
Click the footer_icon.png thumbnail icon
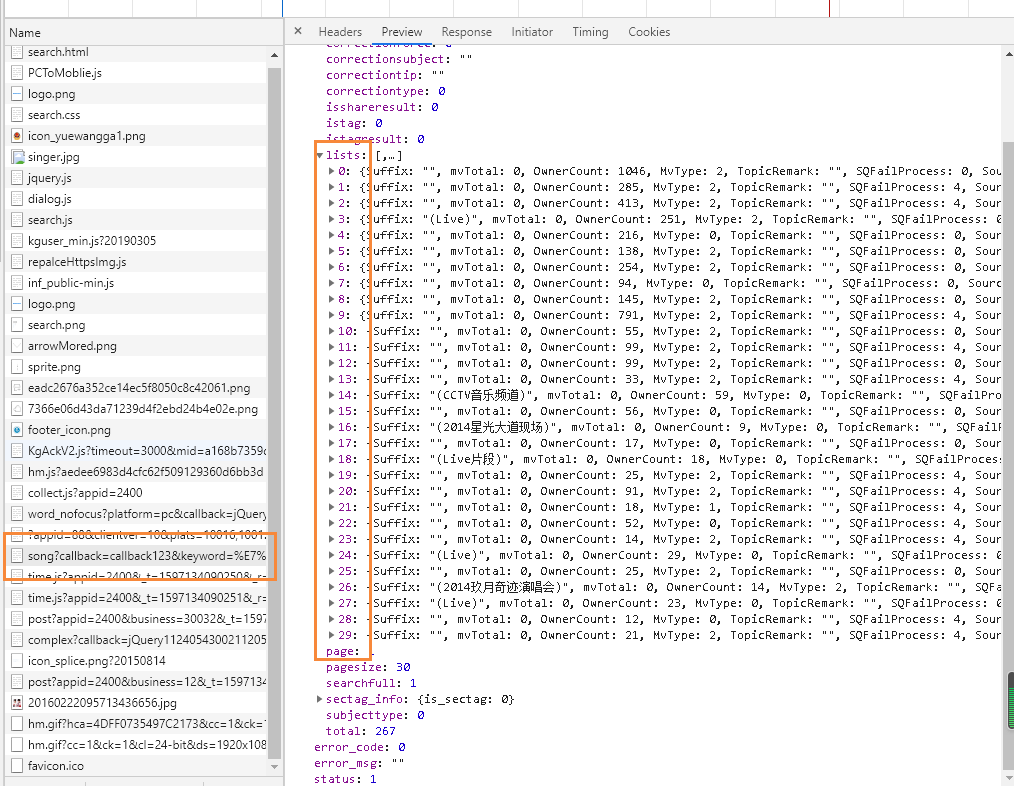coord(17,430)
